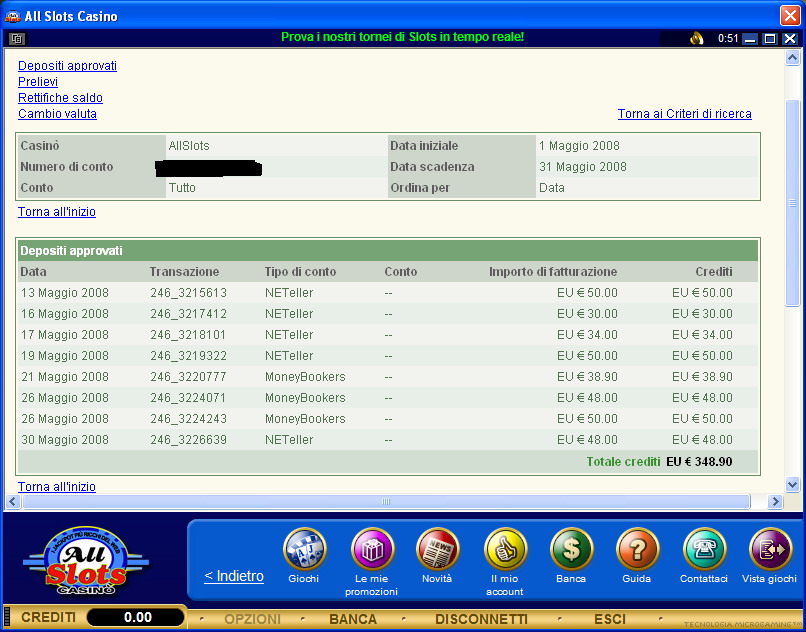Click the credit amount EU € 38.90
The image size is (806, 632).
pyautogui.click(x=702, y=377)
